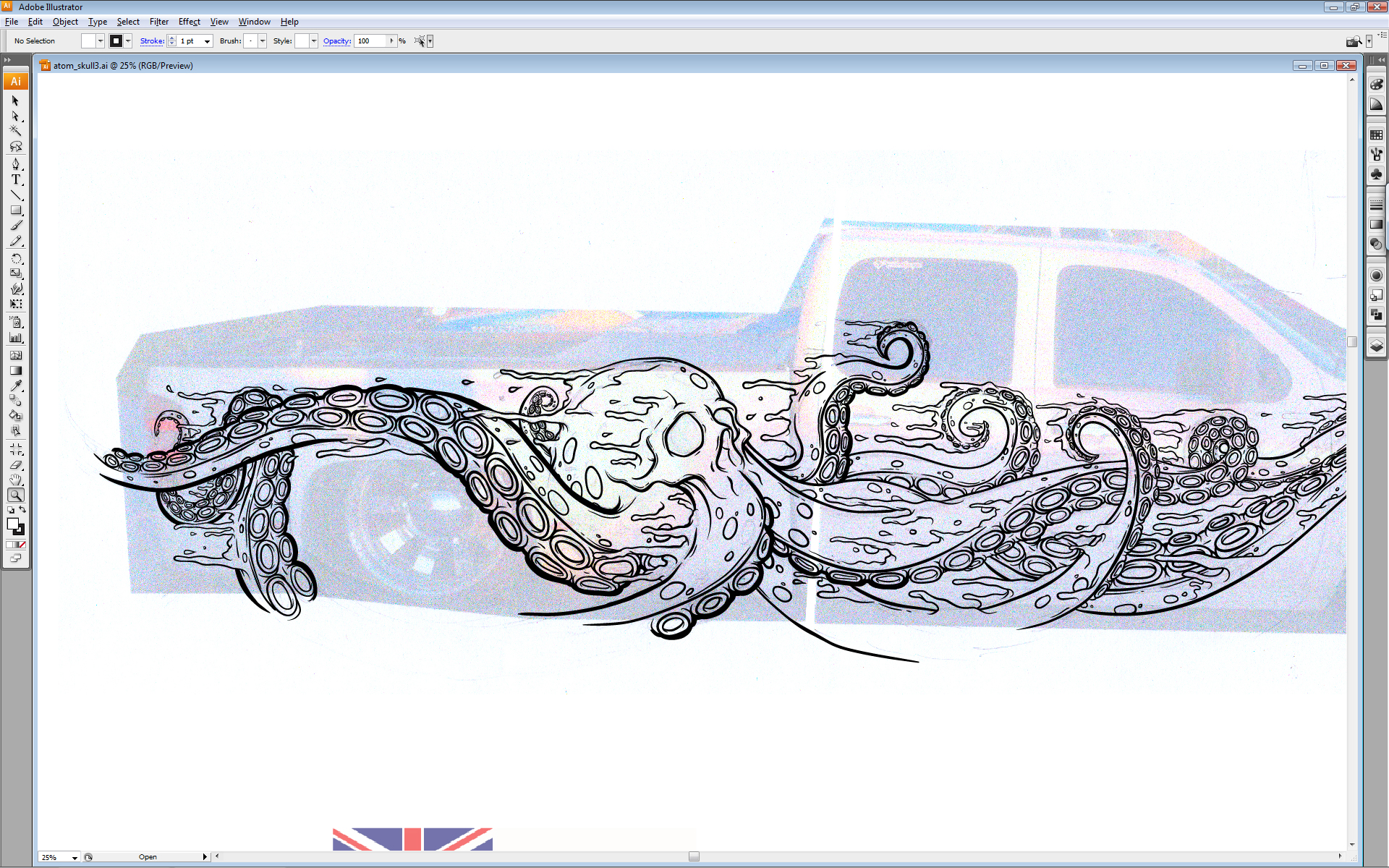Open the Symbols panel (club icon)
This screenshot has height=868, width=1389.
tap(1376, 174)
